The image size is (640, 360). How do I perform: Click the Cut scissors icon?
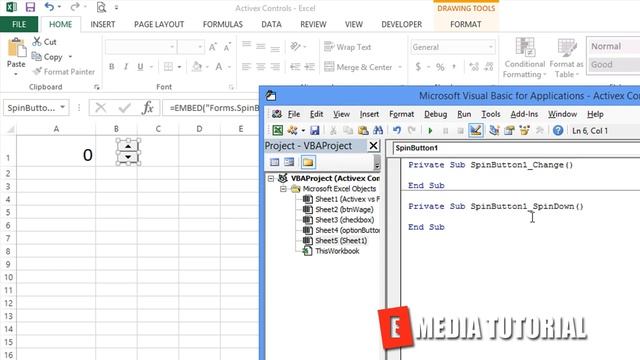[37, 41]
